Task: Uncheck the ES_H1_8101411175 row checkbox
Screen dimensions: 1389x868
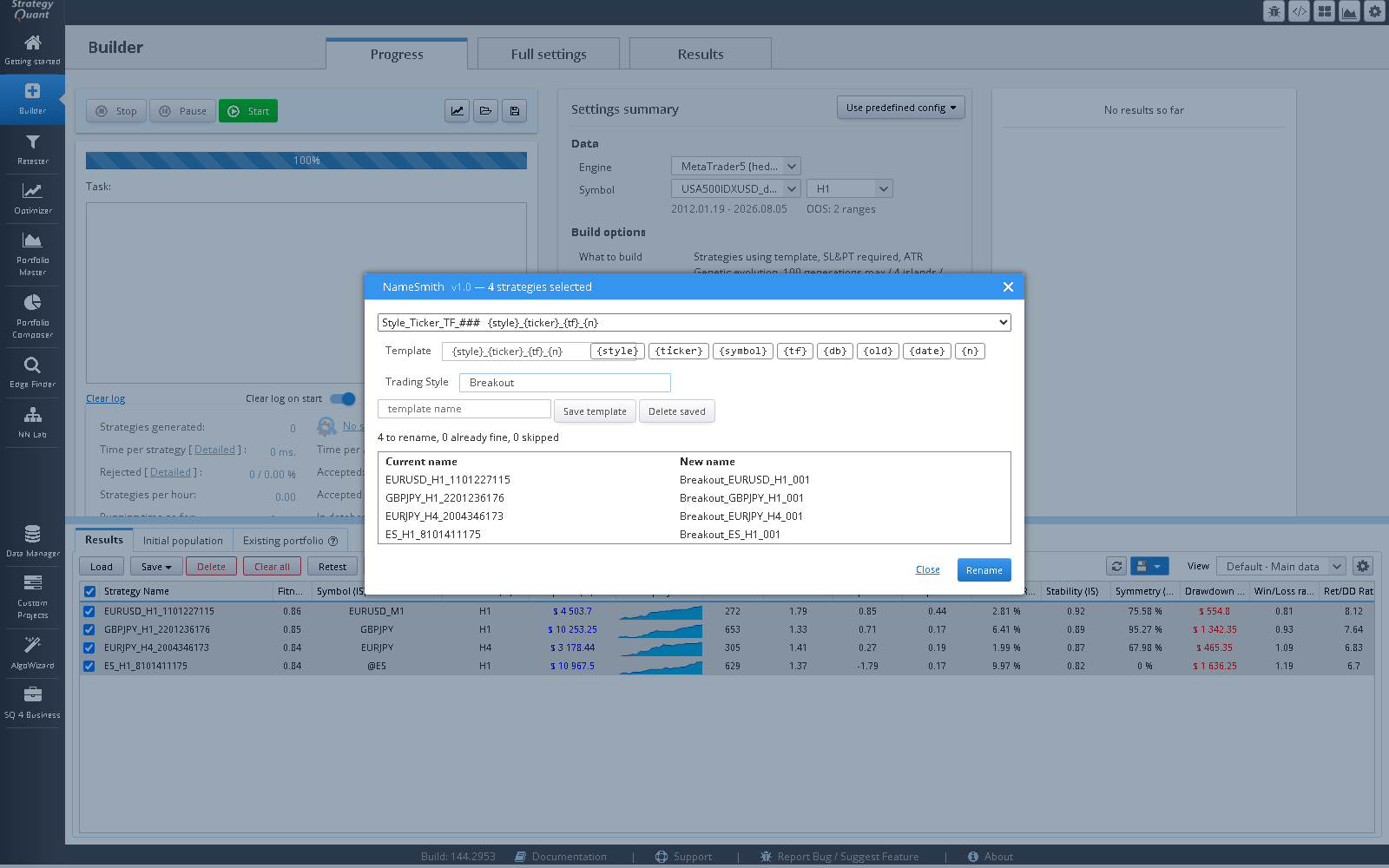Action: [89, 666]
